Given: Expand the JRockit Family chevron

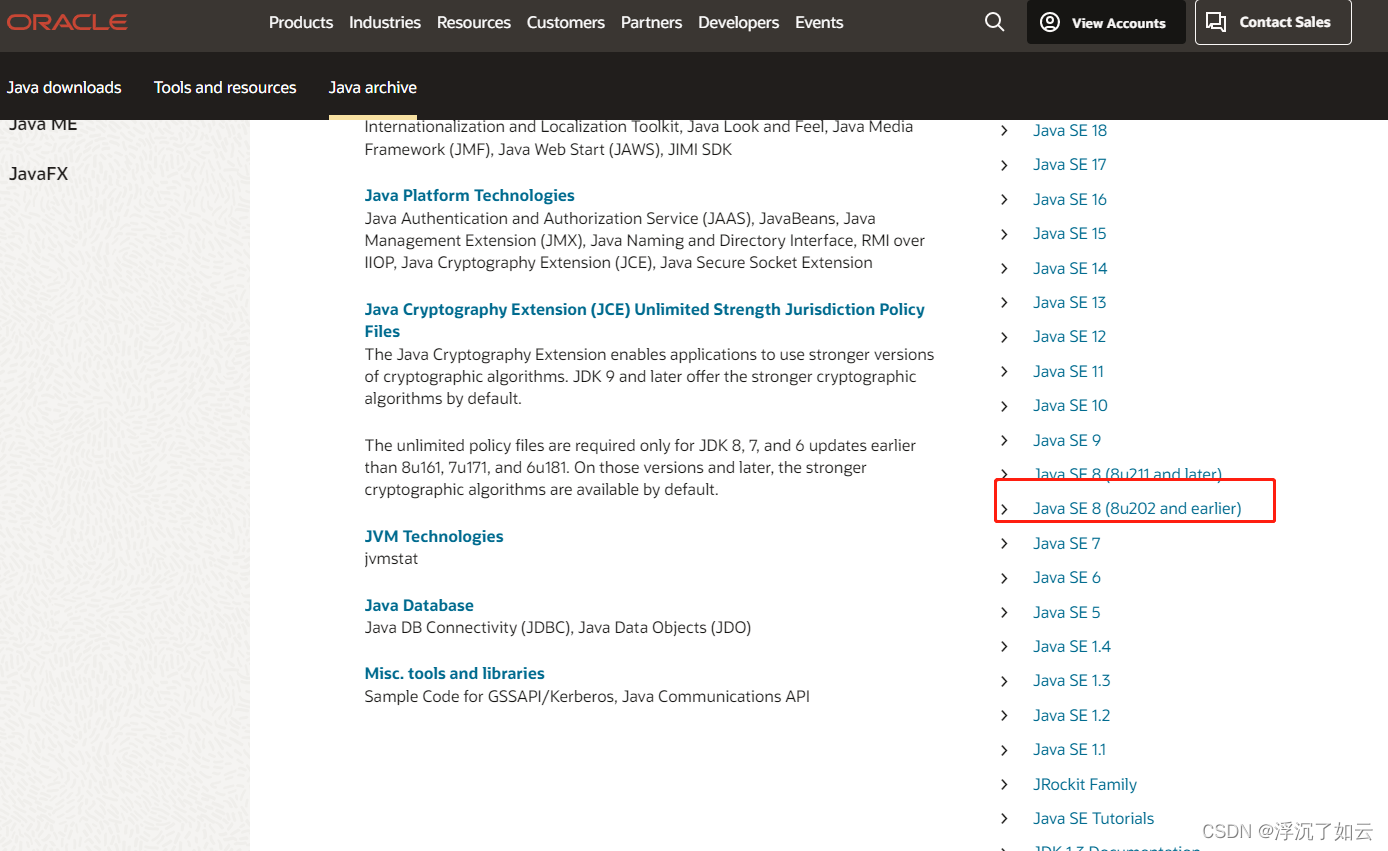Looking at the screenshot, I should [1004, 784].
